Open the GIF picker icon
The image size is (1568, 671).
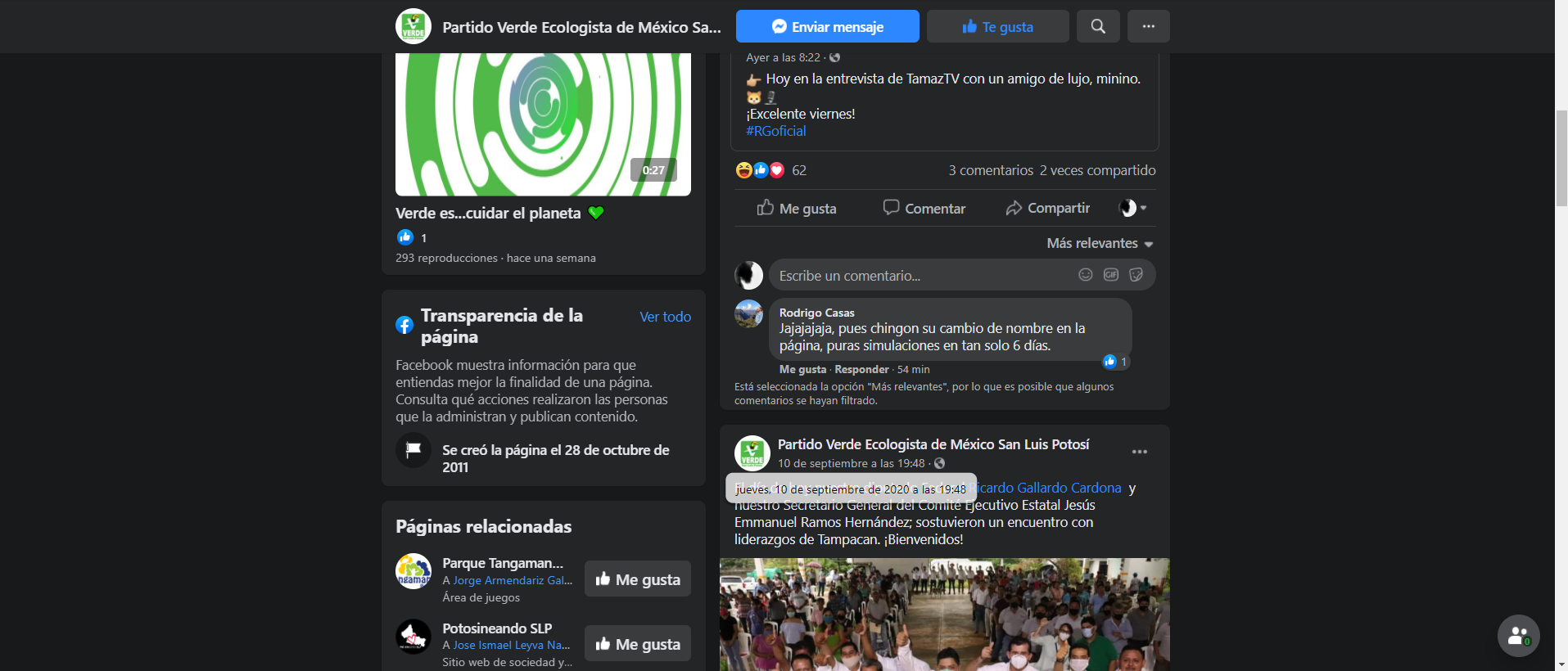pos(1111,275)
